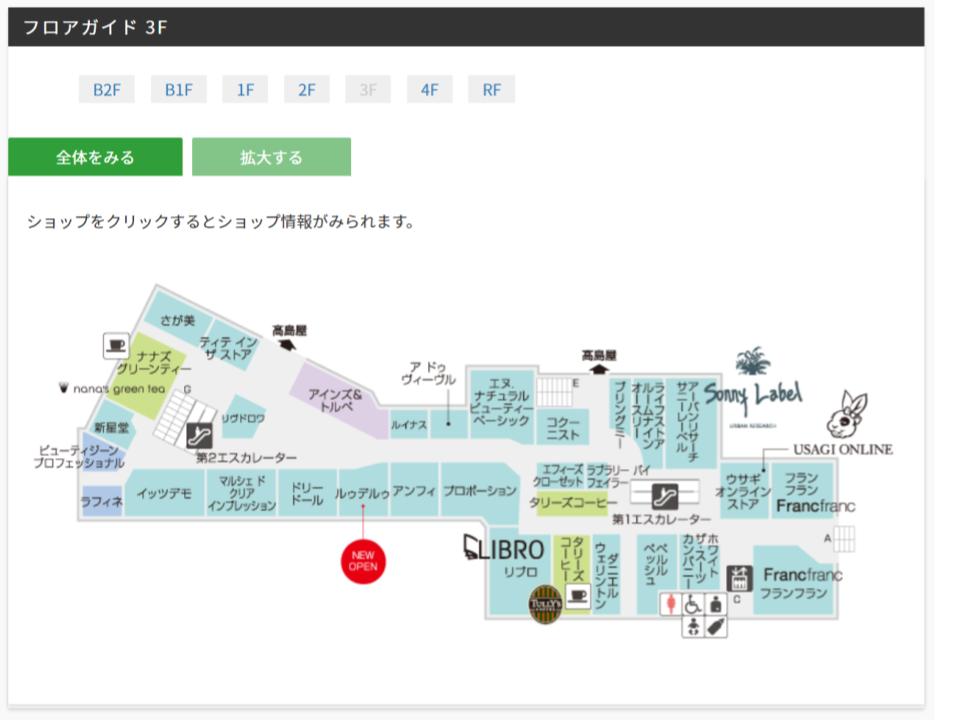960x720 pixels.
Task: Click the 第2エスカレーター escalator icon
Action: click(x=199, y=435)
